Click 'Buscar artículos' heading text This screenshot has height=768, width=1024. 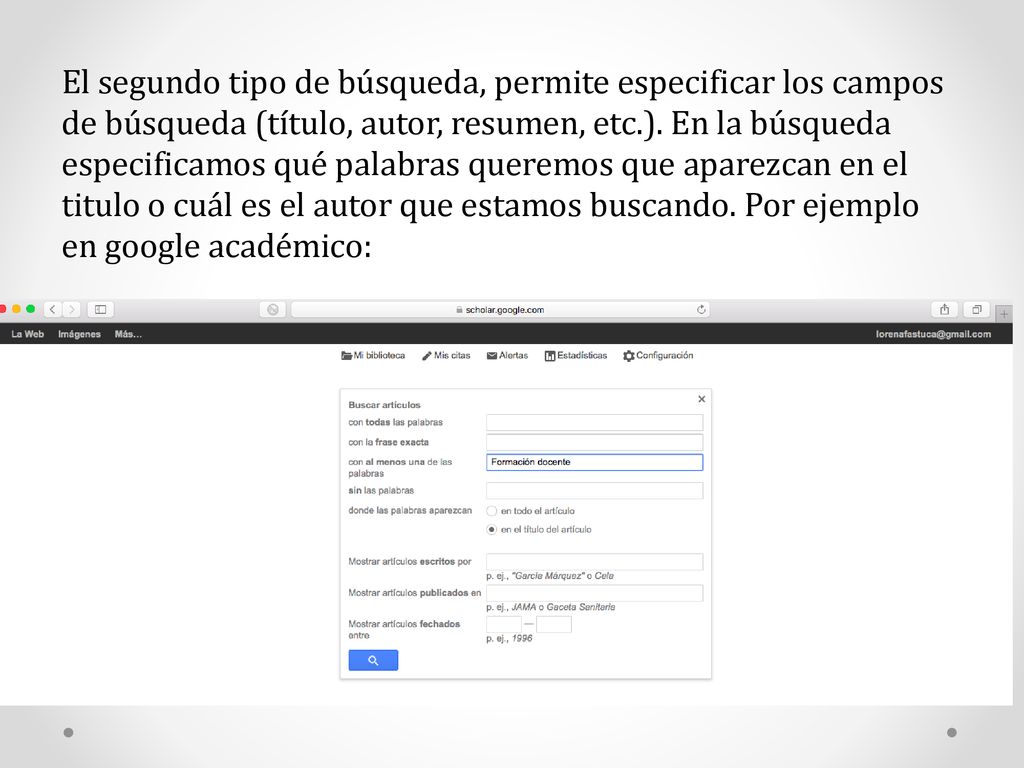click(x=384, y=405)
